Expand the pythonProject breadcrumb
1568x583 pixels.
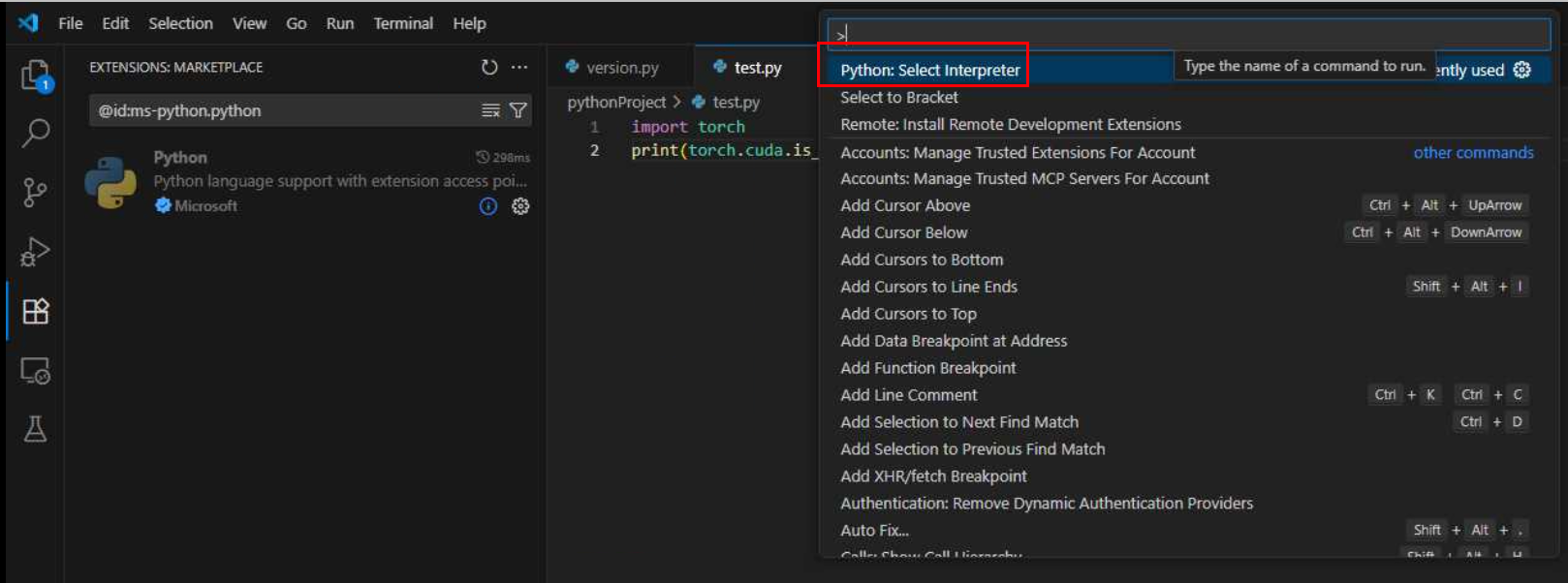616,102
